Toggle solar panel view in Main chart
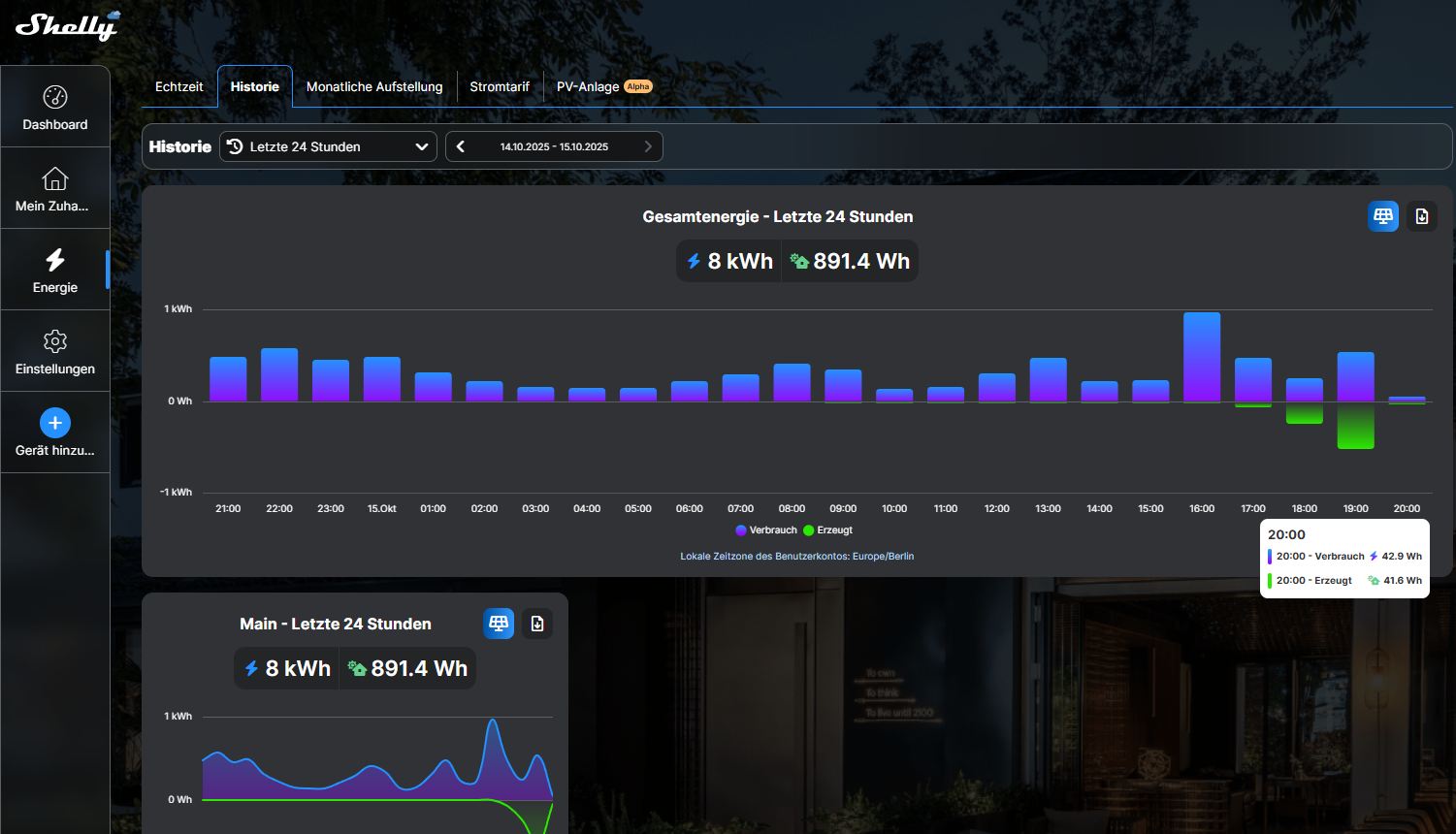Image resolution: width=1456 pixels, height=834 pixels. click(x=499, y=624)
